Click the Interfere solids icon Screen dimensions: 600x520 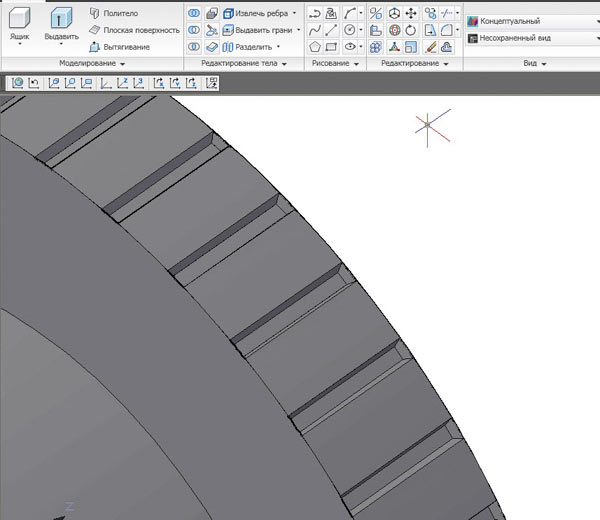point(212,13)
